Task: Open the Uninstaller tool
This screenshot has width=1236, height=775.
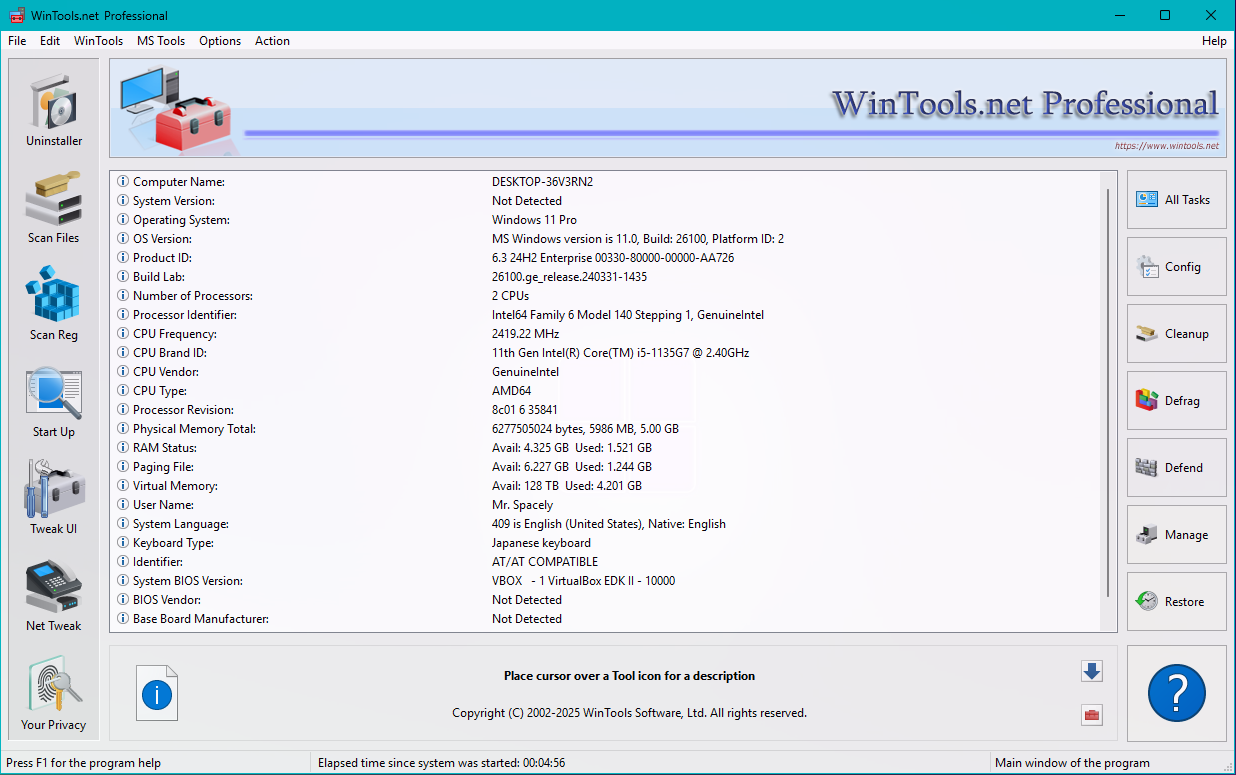Action: pyautogui.click(x=54, y=109)
